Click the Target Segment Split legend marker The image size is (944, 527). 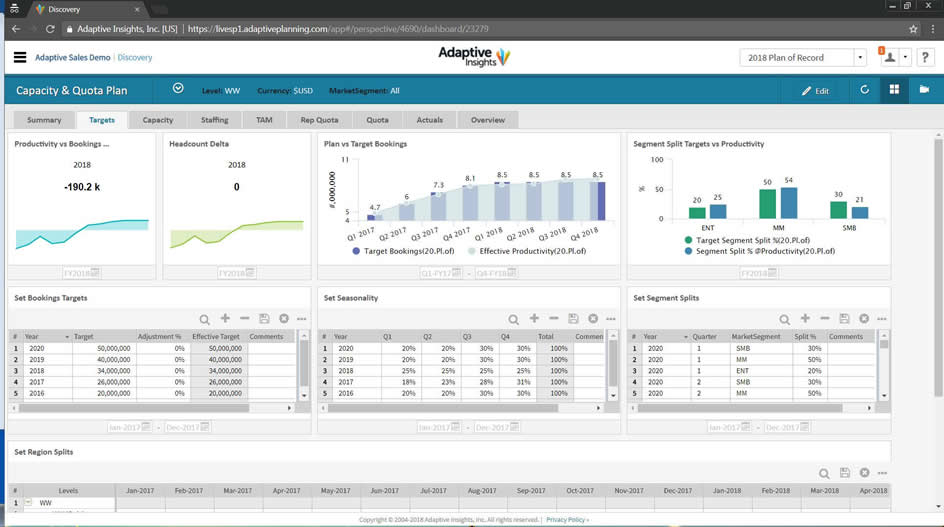pos(688,240)
